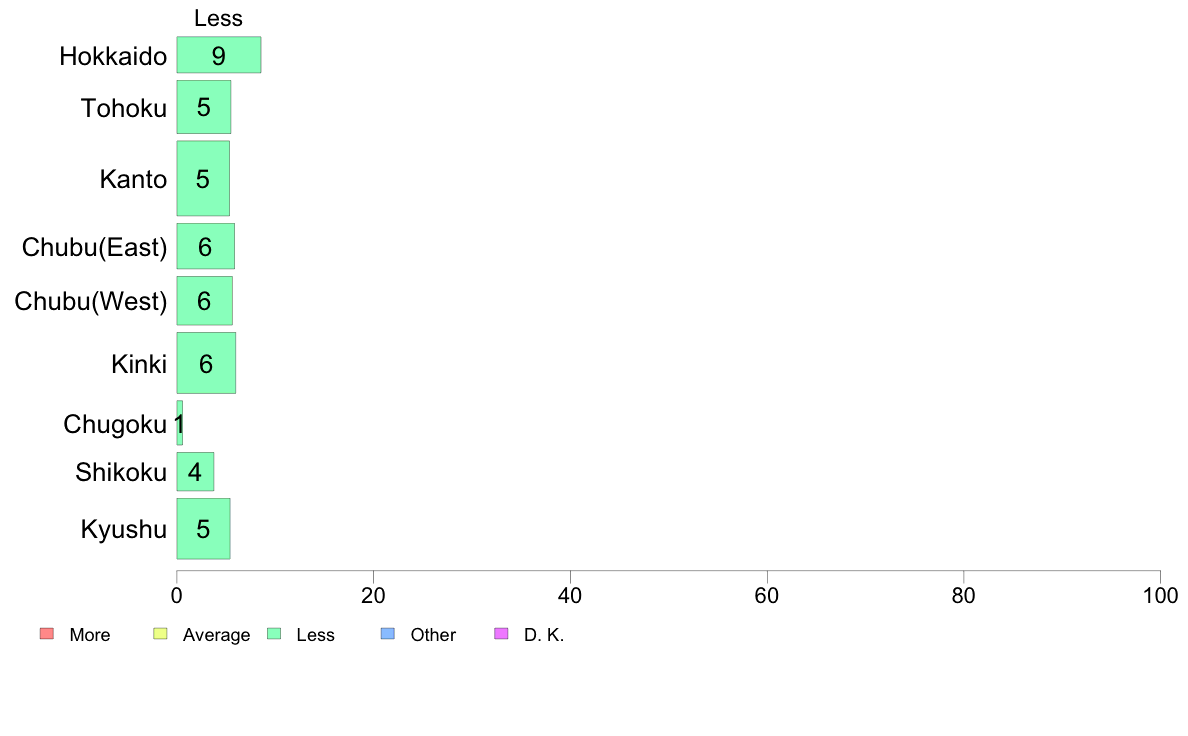Select the Chubu(East) bar
The image size is (1188, 736).
(x=205, y=246)
